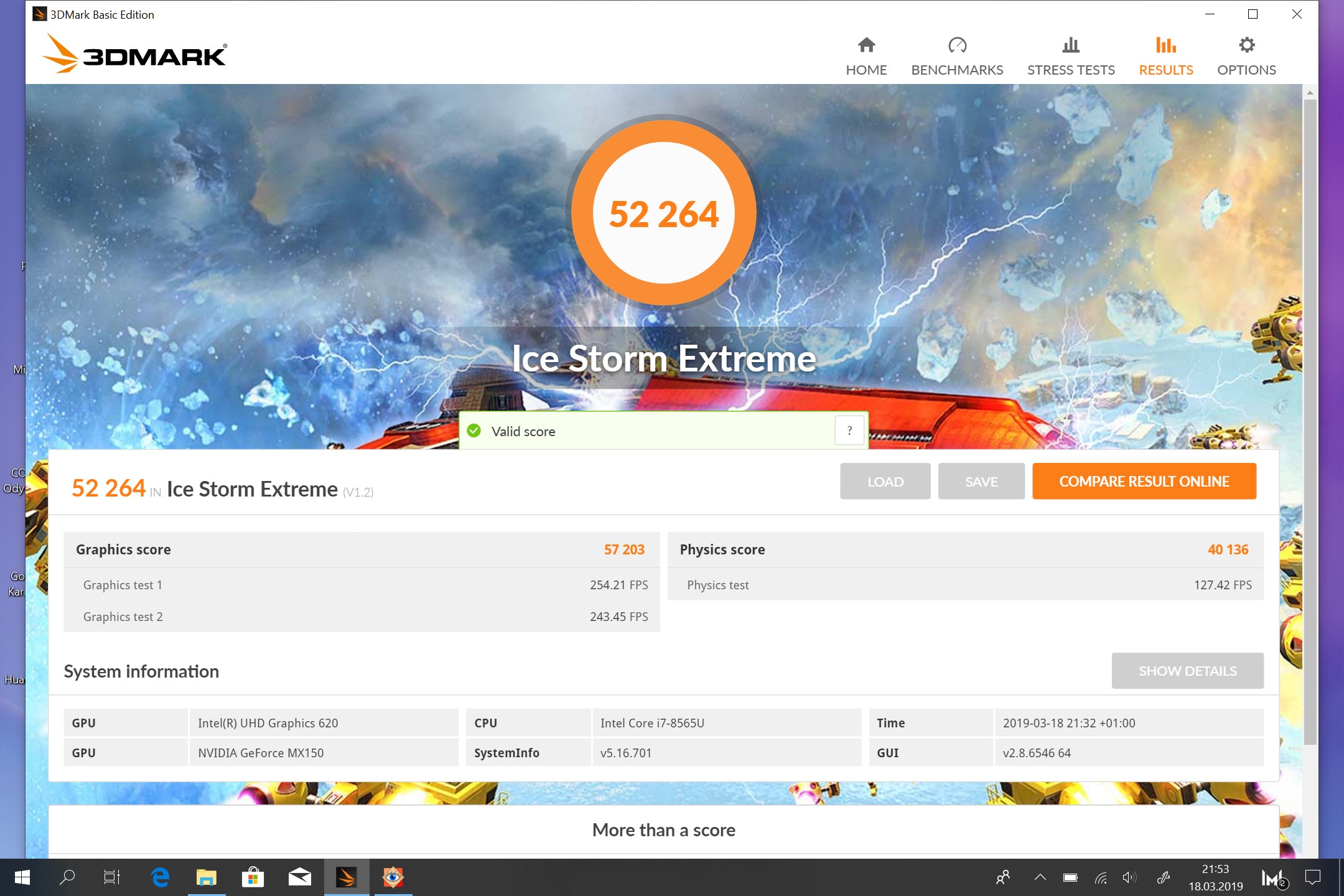Select the RESULTS tab

1165,56
